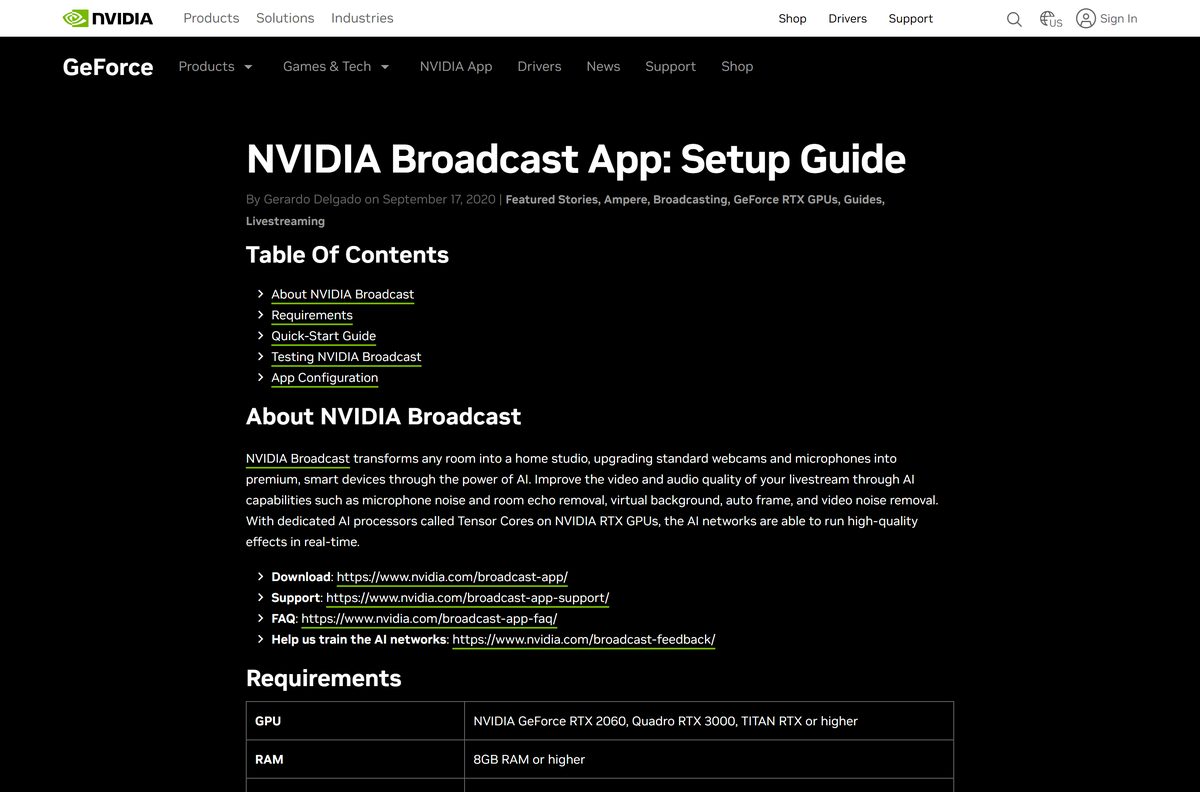
Task: Go to Shop in top bar
Action: point(792,19)
